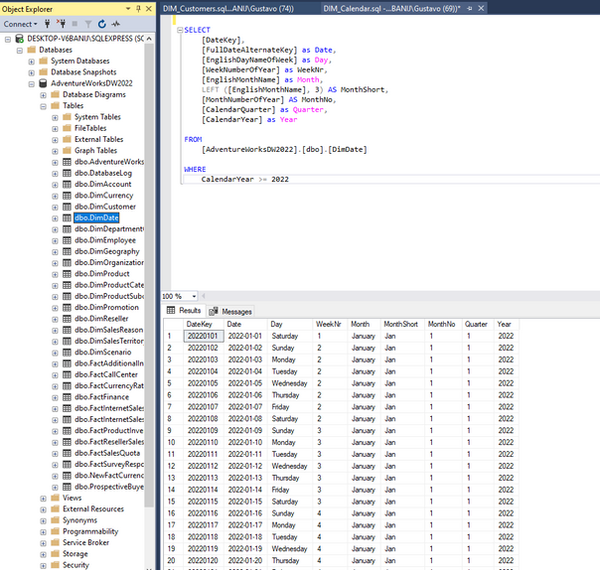
Task: Switch to the DIM_Customers.sql tab
Action: 228,8
